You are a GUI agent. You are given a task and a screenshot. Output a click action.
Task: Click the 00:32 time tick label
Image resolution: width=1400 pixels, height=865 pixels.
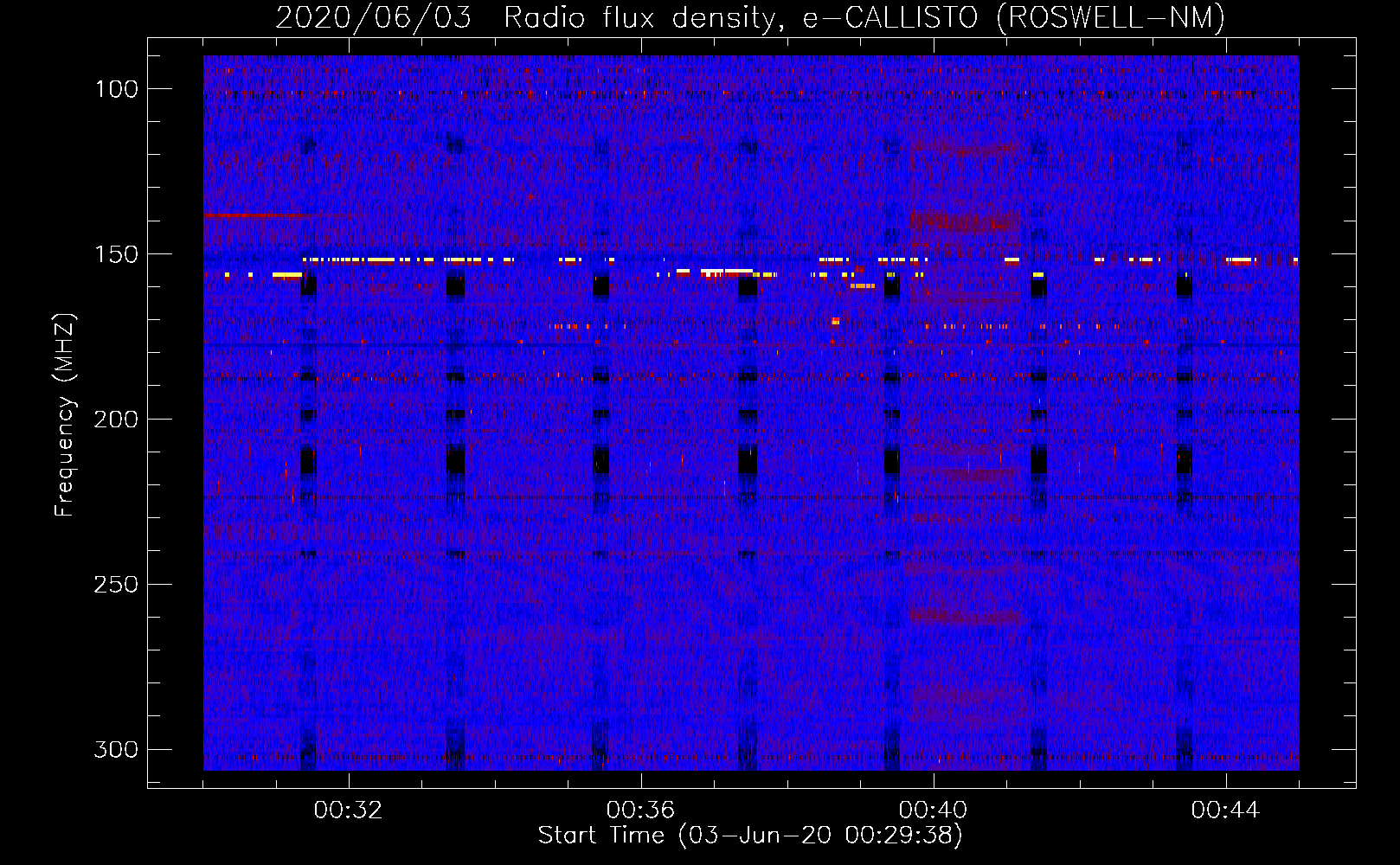point(349,811)
